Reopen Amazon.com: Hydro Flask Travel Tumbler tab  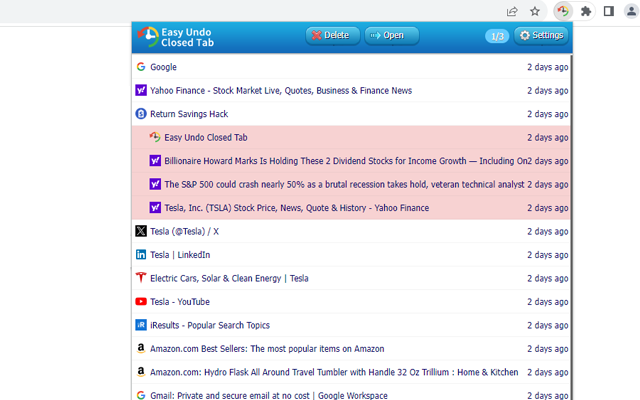[351, 372]
